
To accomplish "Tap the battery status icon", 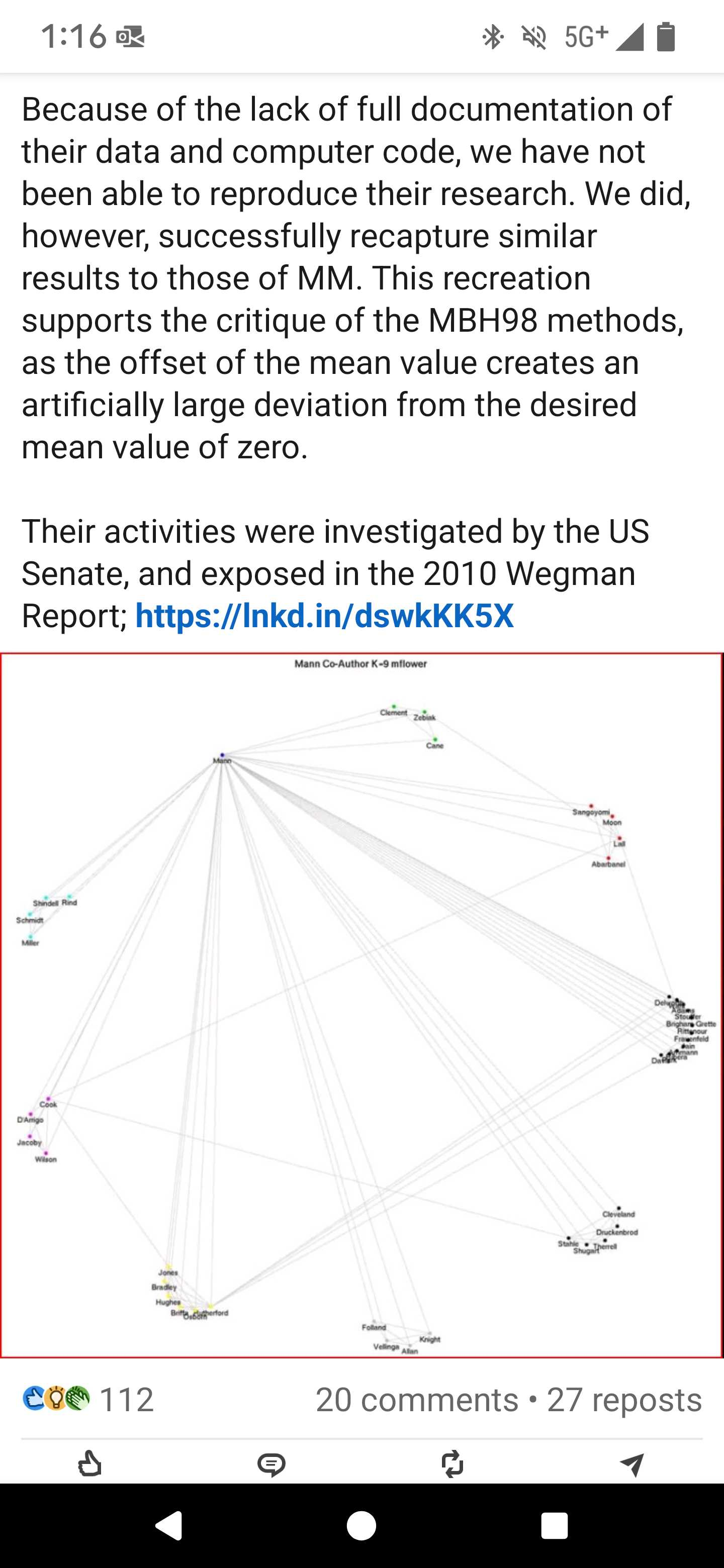I will (666, 37).
